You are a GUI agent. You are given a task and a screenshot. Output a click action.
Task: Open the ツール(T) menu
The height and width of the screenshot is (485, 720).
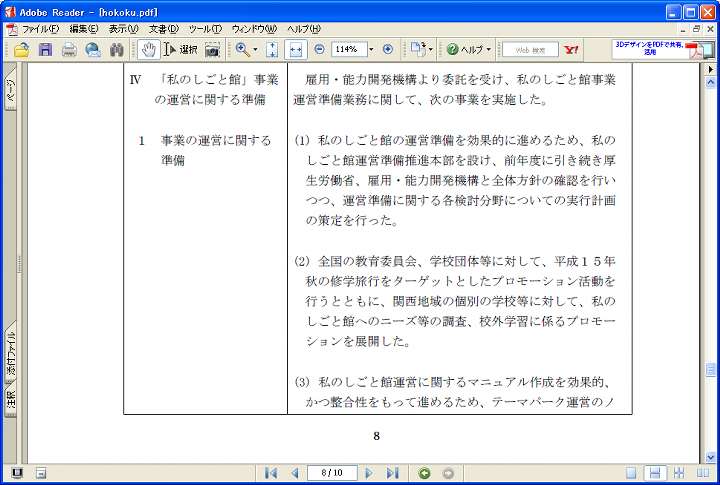coord(204,29)
